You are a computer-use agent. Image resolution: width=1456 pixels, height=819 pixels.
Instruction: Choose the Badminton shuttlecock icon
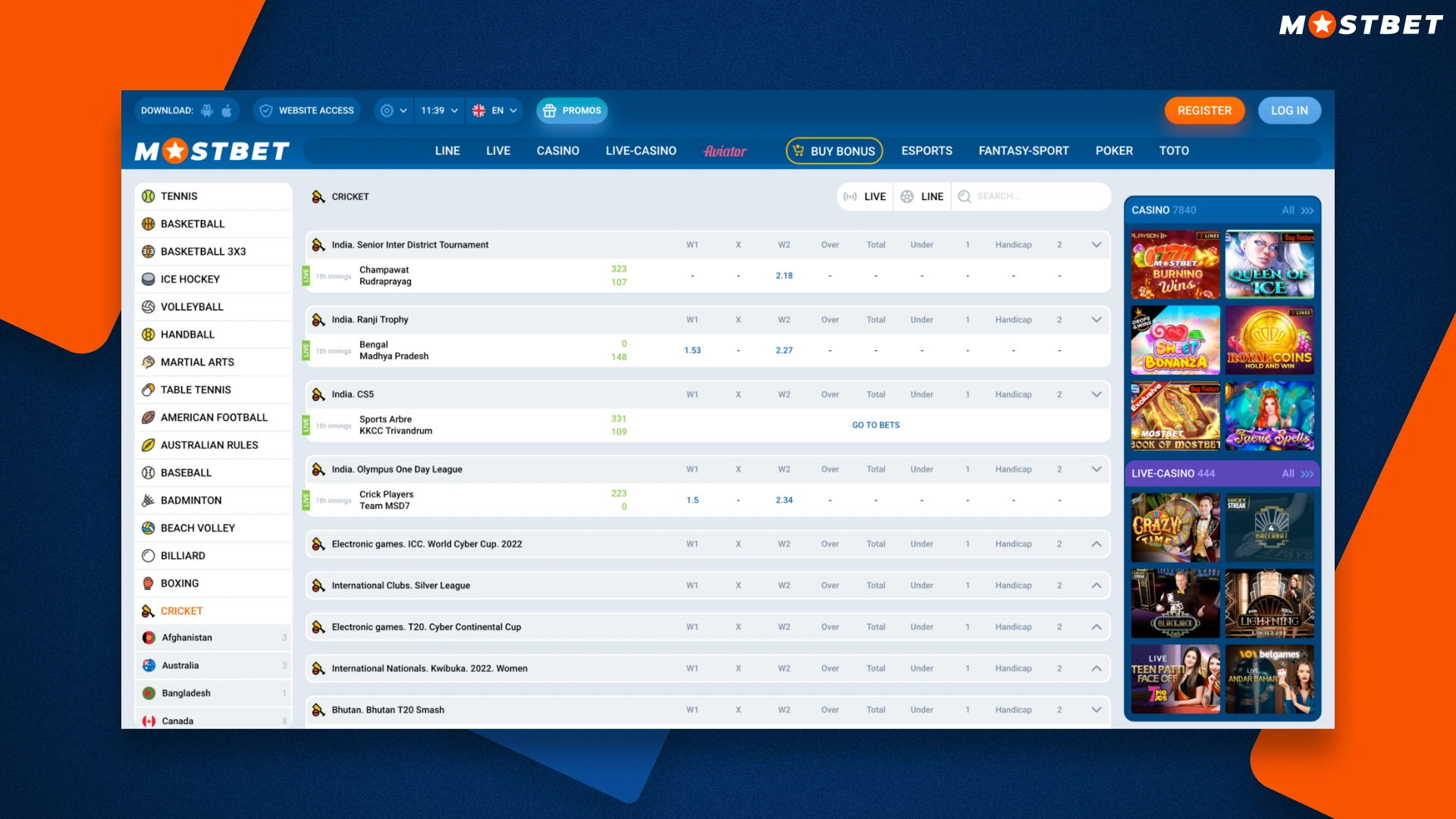pos(149,500)
